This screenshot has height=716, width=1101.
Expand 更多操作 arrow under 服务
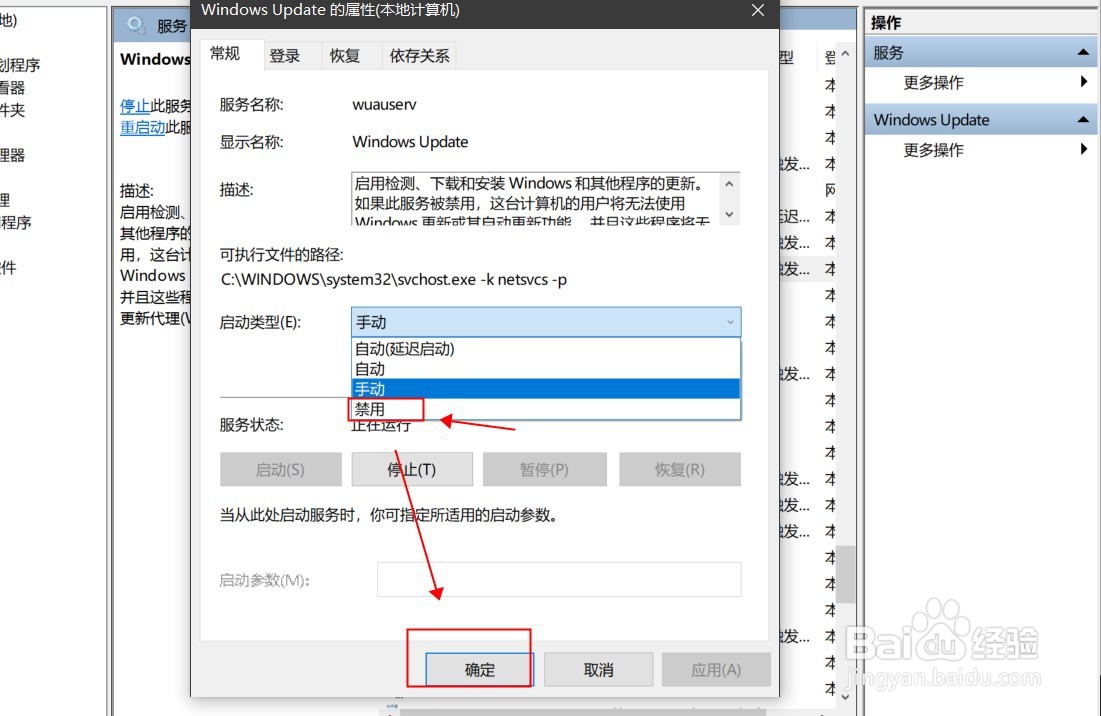1084,82
